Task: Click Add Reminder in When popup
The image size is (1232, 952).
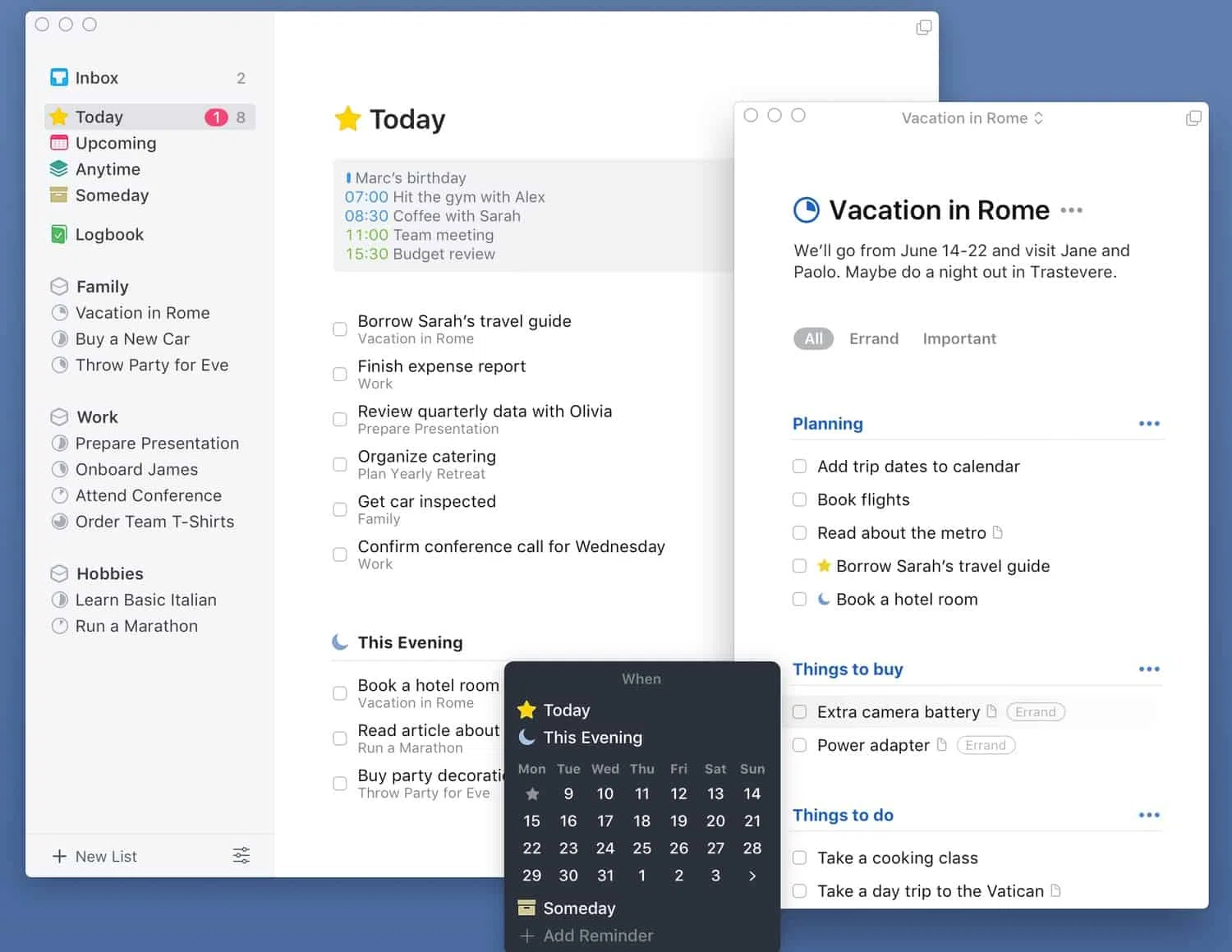Action: click(587, 936)
